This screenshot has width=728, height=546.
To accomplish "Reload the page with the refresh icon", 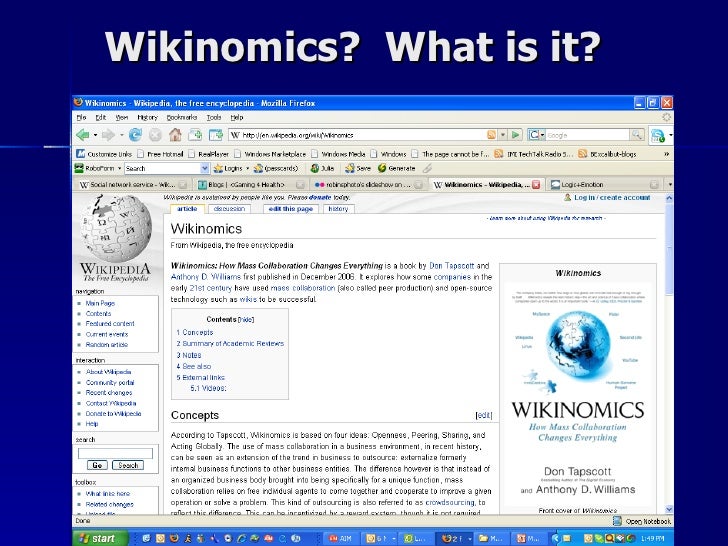I will coord(135,135).
